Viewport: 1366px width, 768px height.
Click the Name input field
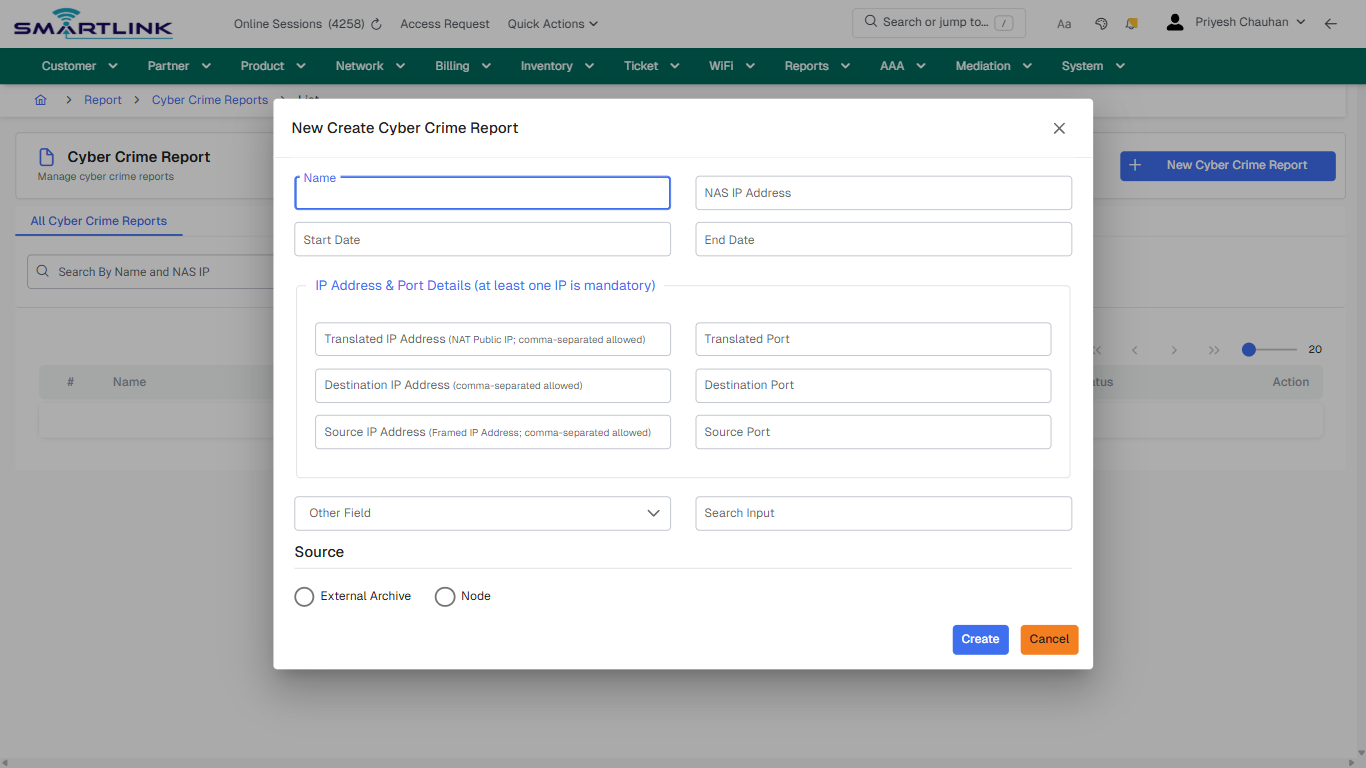482,192
